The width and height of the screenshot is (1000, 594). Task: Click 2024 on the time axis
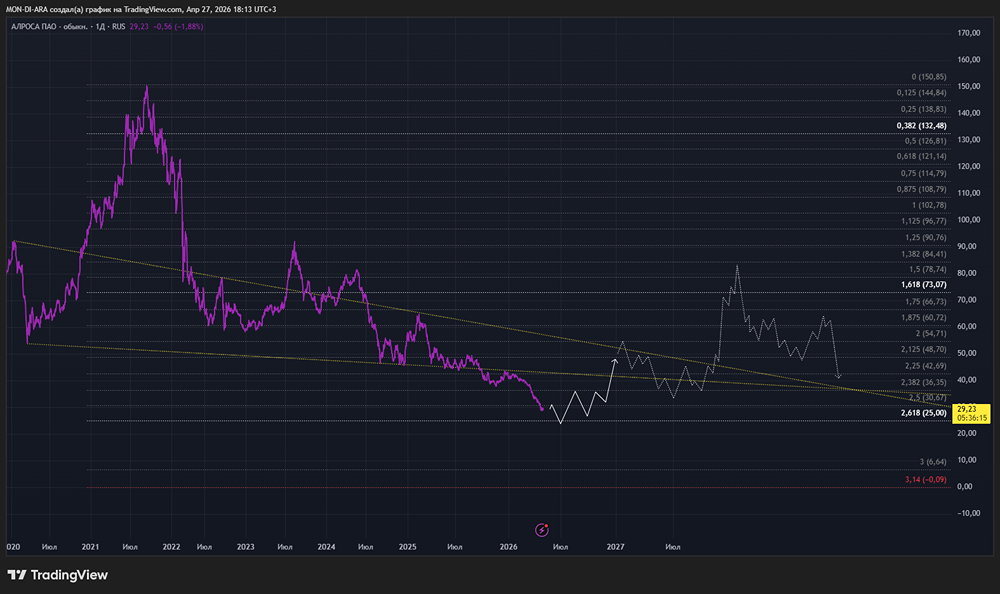(326, 547)
